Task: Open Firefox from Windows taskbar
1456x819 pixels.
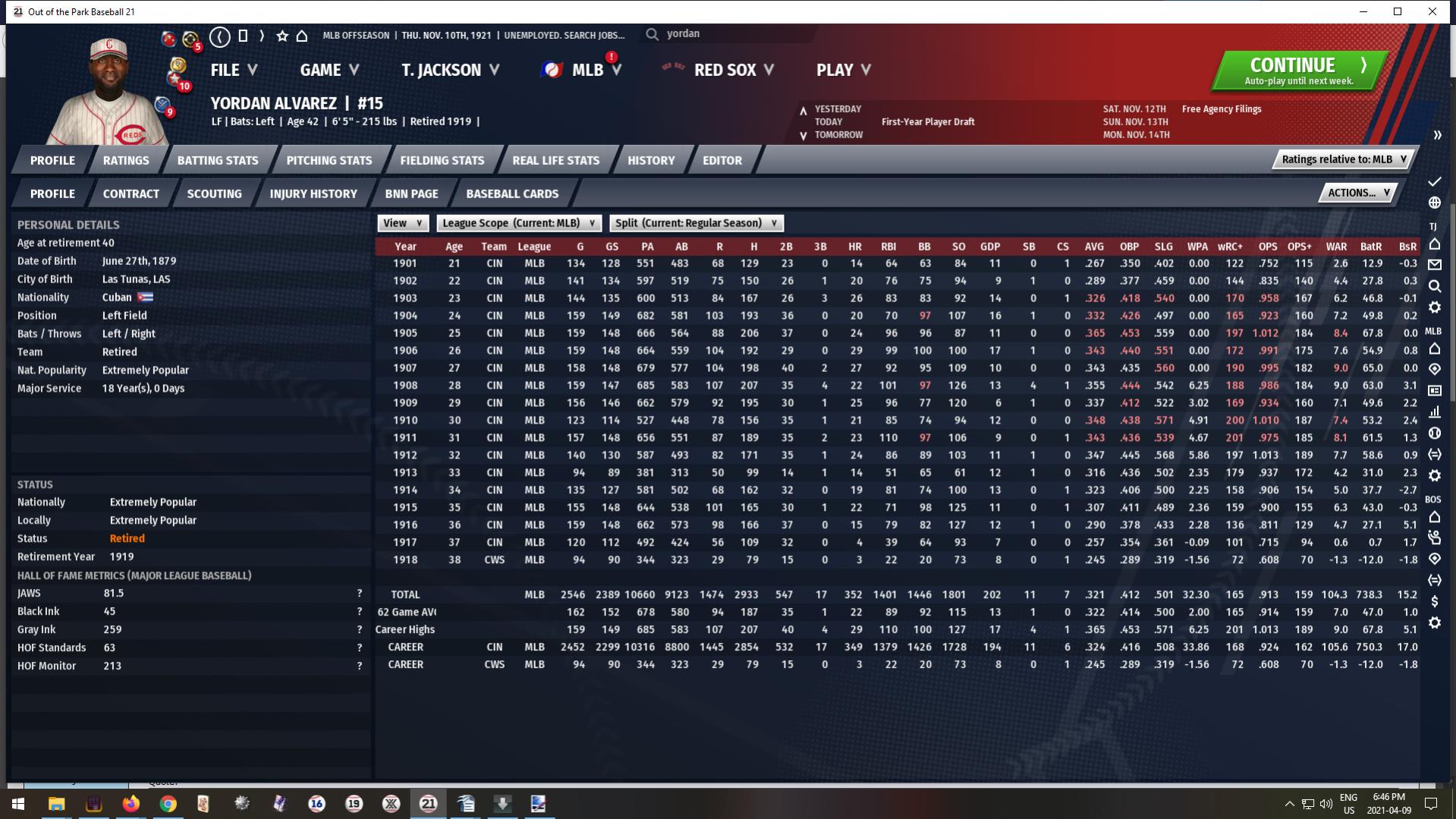Action: click(131, 804)
